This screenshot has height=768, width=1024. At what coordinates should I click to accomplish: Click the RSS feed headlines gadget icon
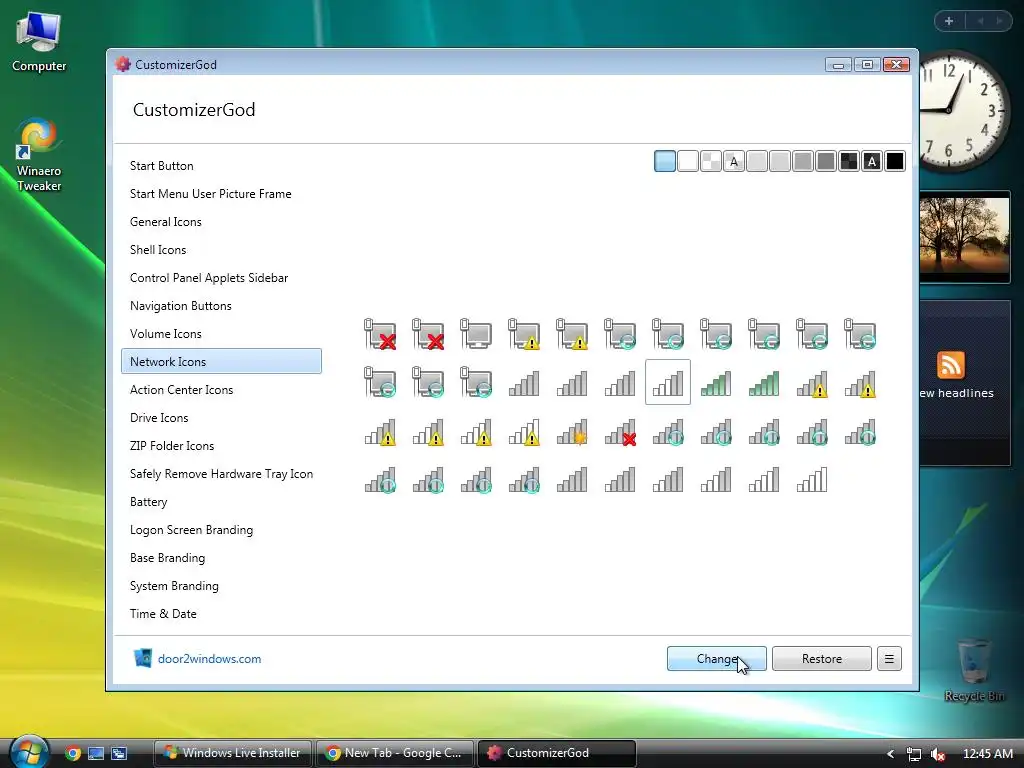[x=950, y=365]
